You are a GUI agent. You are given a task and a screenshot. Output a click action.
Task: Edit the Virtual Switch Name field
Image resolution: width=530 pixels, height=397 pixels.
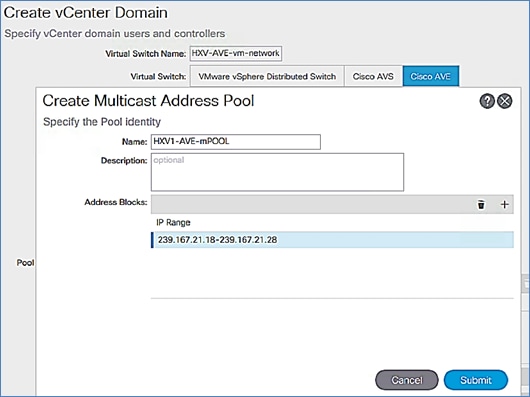pyautogui.click(x=236, y=53)
